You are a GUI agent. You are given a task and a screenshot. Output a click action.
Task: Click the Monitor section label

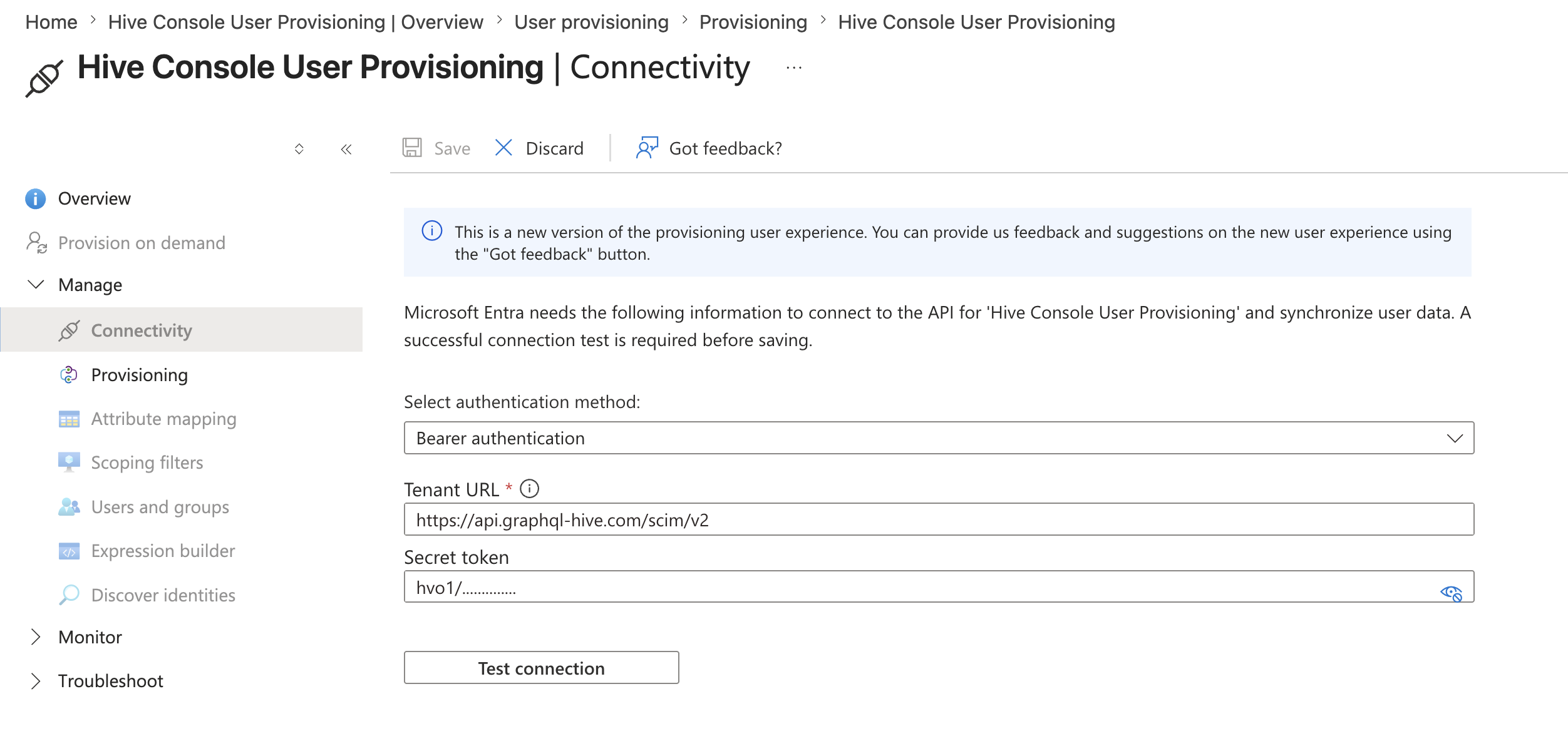coord(90,637)
